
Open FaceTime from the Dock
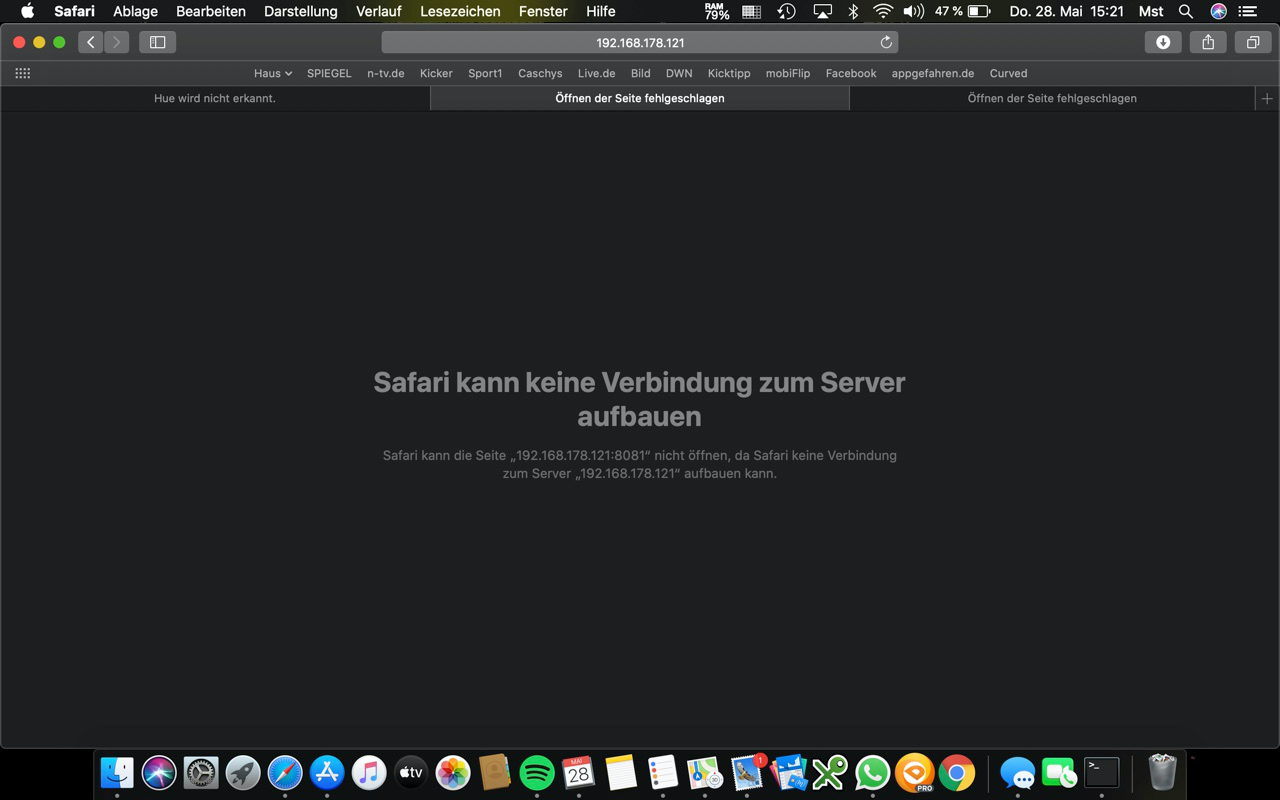(x=1060, y=773)
